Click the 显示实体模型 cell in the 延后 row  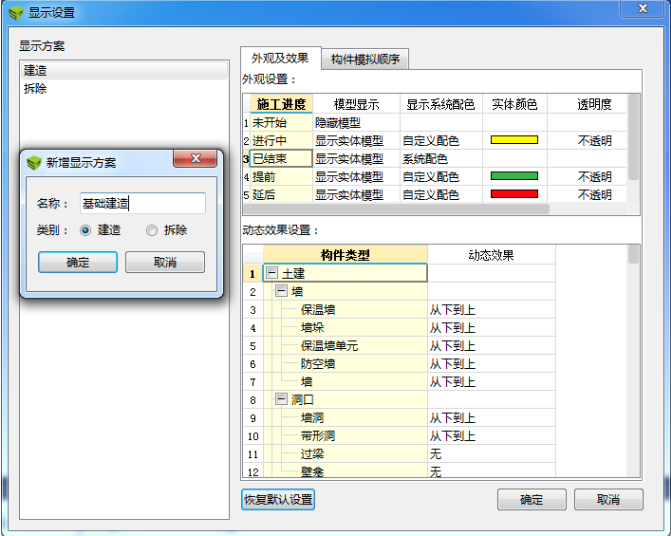click(356, 195)
